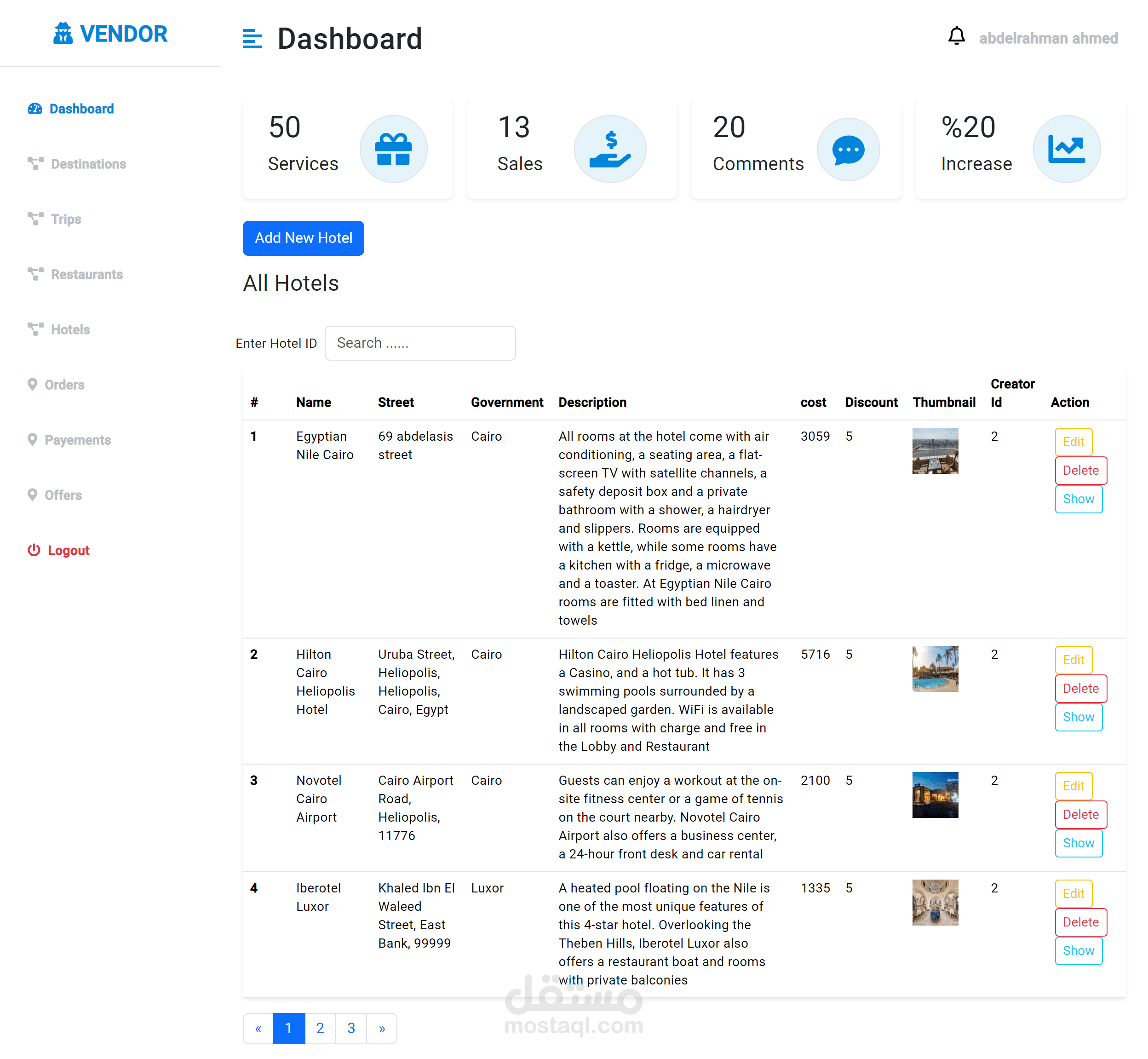Delete the Iberotel Luxor hotel

tap(1080, 922)
